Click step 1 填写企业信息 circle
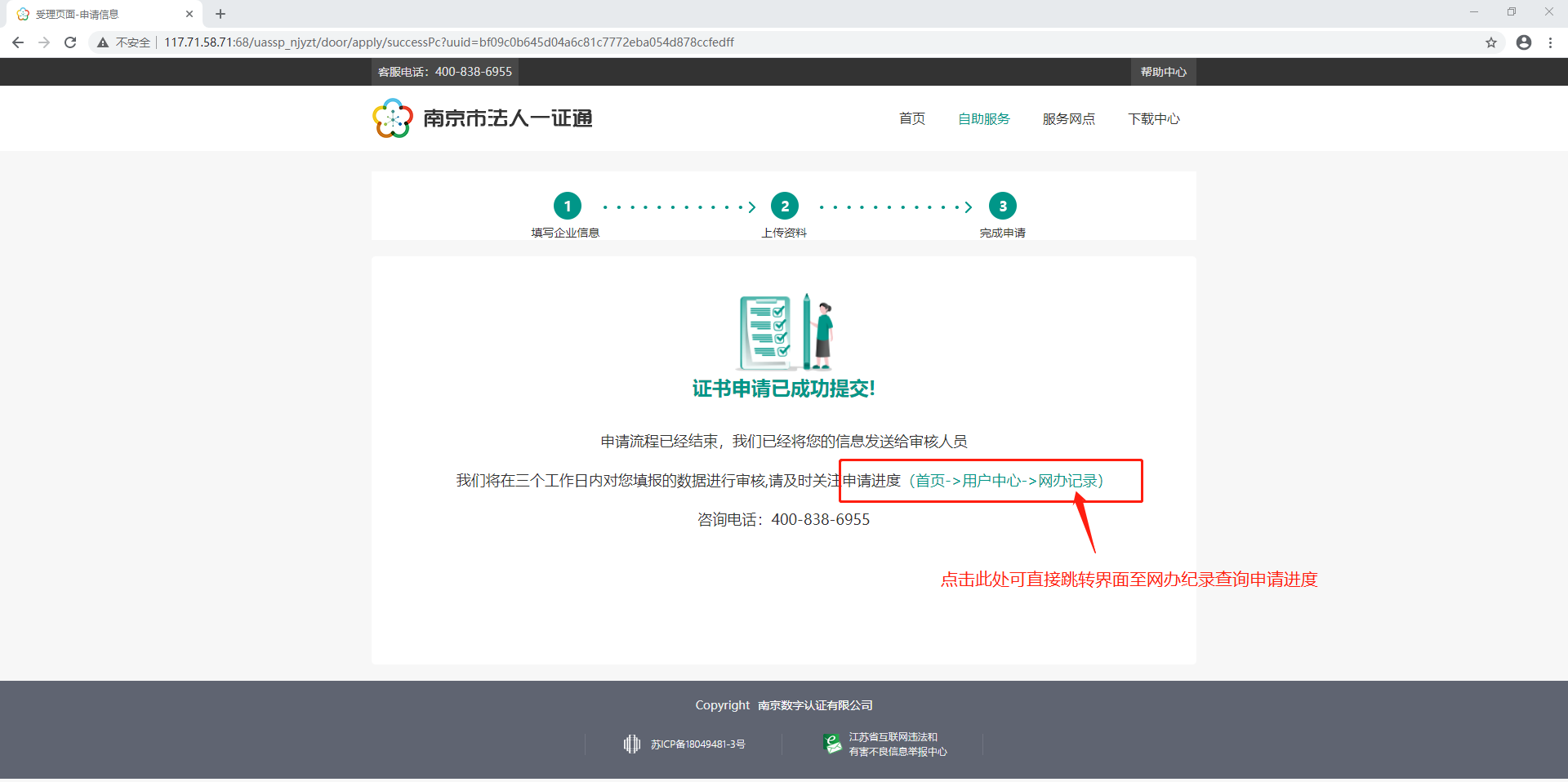Viewport: 1568px width, 782px height. tap(567, 206)
